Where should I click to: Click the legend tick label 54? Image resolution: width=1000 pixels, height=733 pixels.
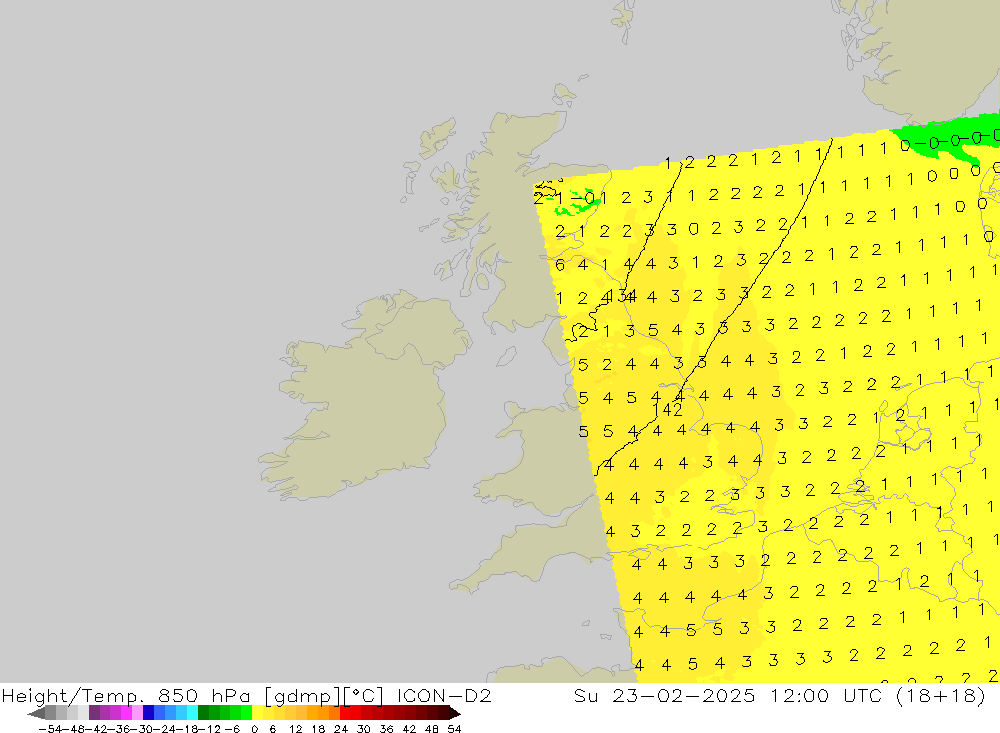pos(454,729)
